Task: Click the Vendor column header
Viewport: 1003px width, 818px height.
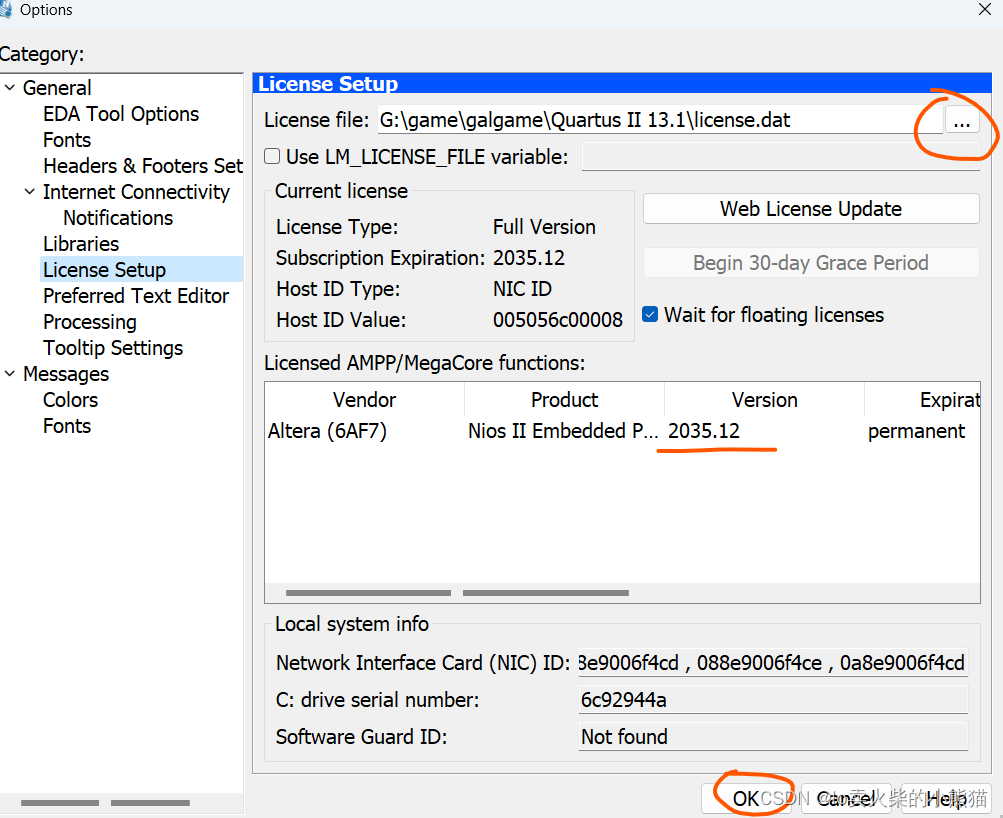Action: 364,400
